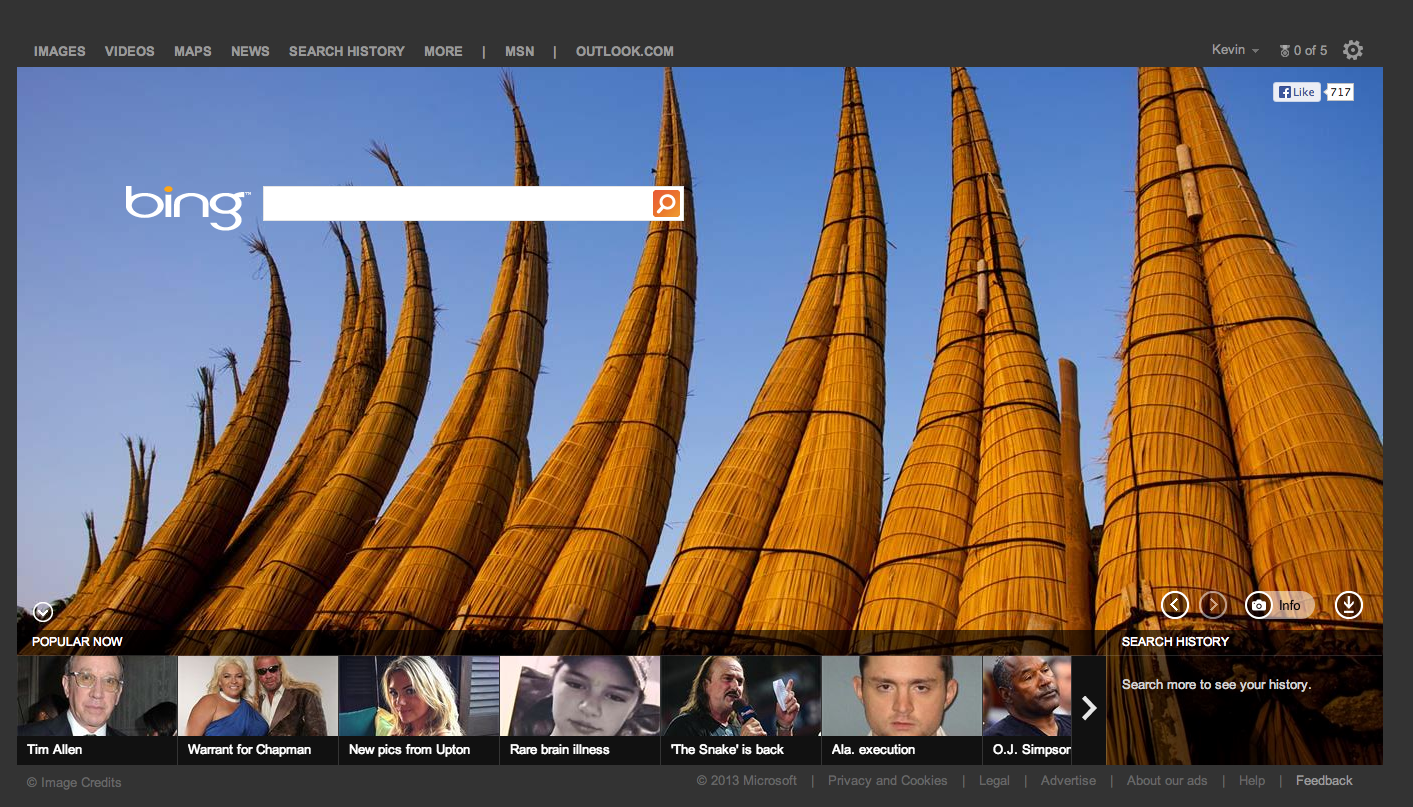Open the New pics from Upton story
This screenshot has height=807, width=1413.
coord(419,710)
